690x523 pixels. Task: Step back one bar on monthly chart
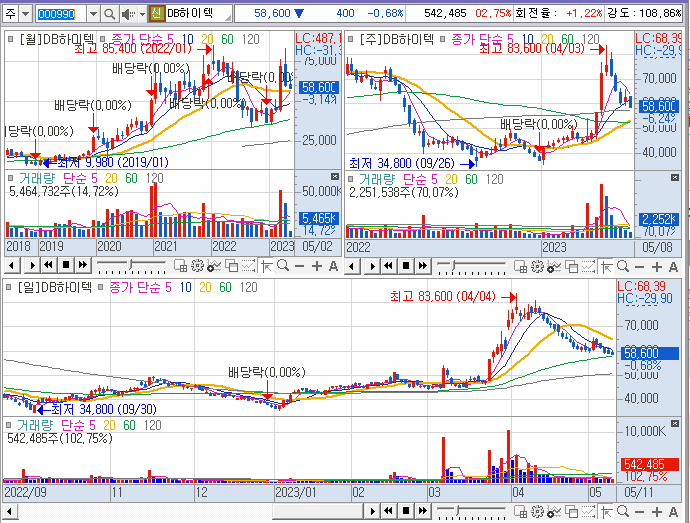pos(12,265)
